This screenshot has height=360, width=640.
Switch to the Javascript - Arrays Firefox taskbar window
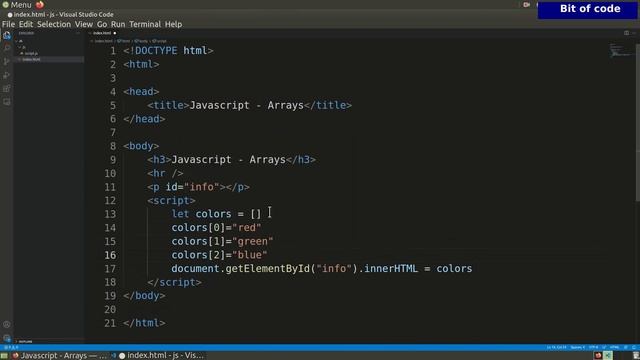pyautogui.click(x=59, y=356)
